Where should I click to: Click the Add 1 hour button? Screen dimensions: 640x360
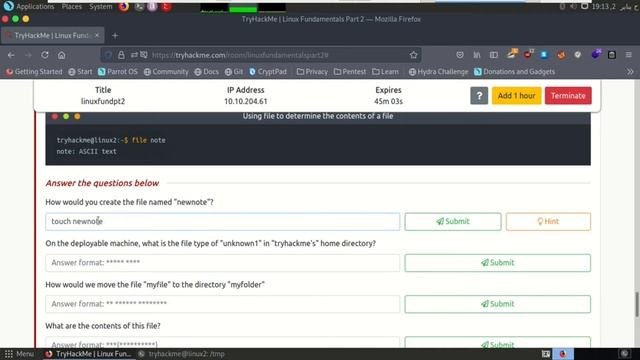[516, 96]
